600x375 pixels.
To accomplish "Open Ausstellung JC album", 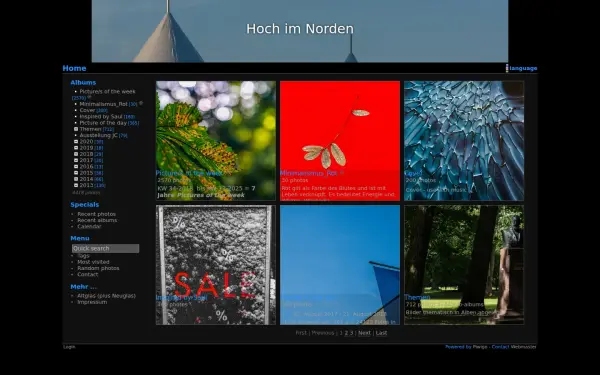I will 98,135.
